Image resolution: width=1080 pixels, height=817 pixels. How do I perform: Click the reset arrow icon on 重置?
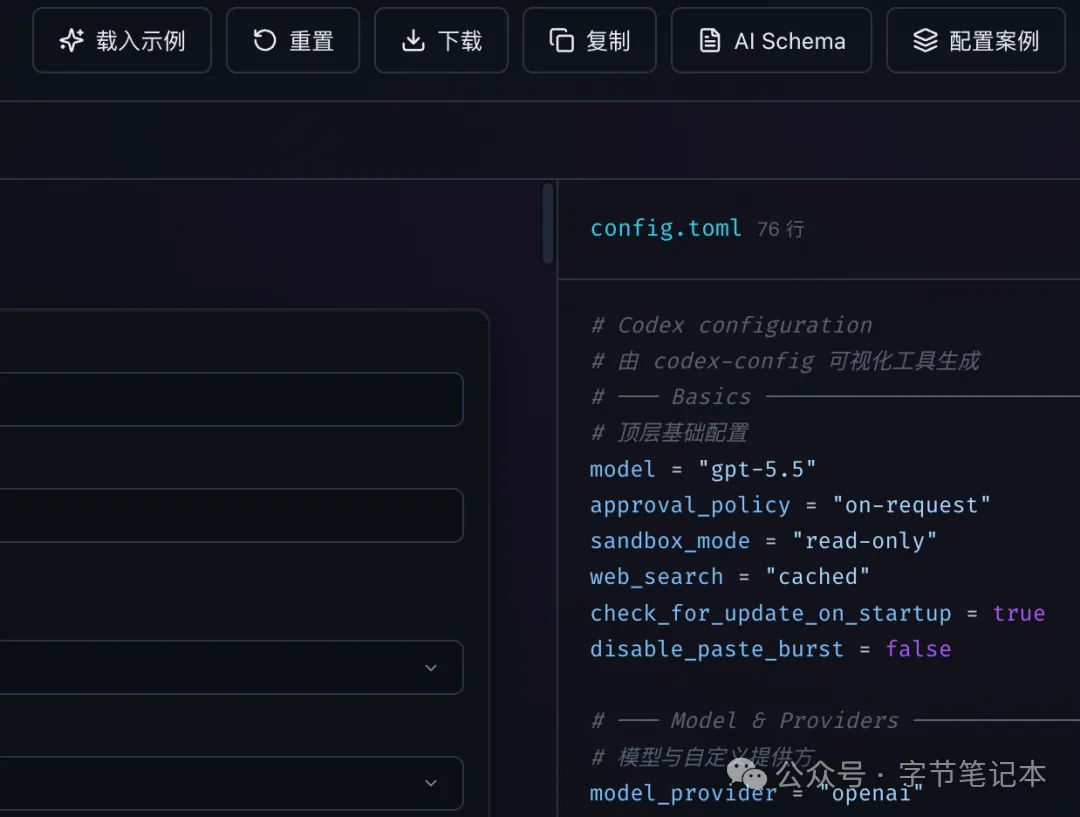click(x=264, y=41)
